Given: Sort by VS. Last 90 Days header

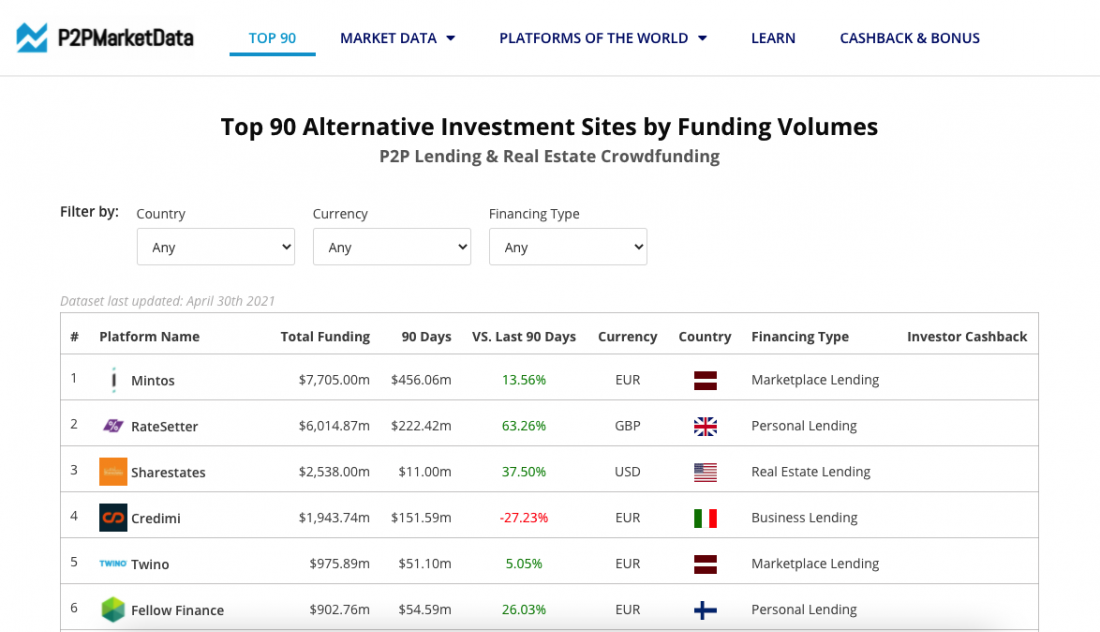Looking at the screenshot, I should pos(524,337).
